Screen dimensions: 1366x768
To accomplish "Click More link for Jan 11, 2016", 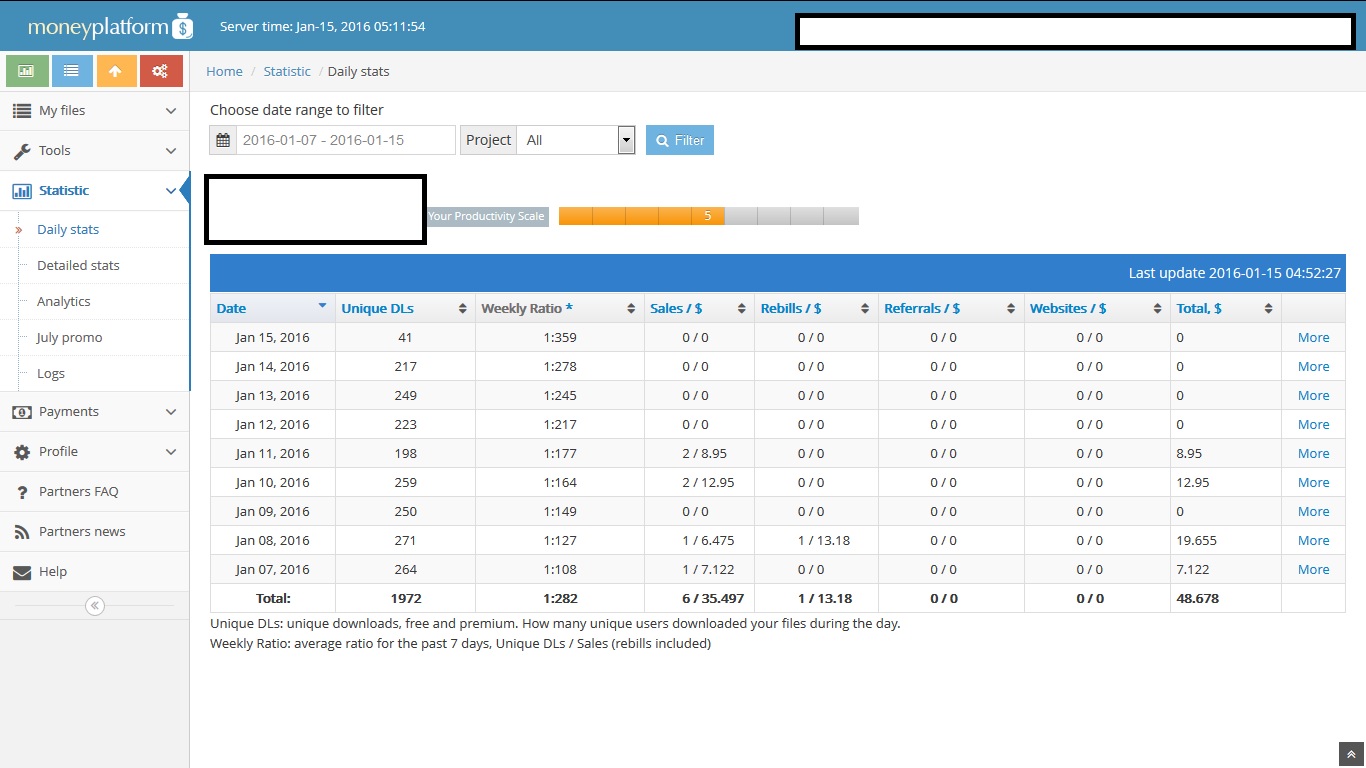I will (x=1313, y=453).
